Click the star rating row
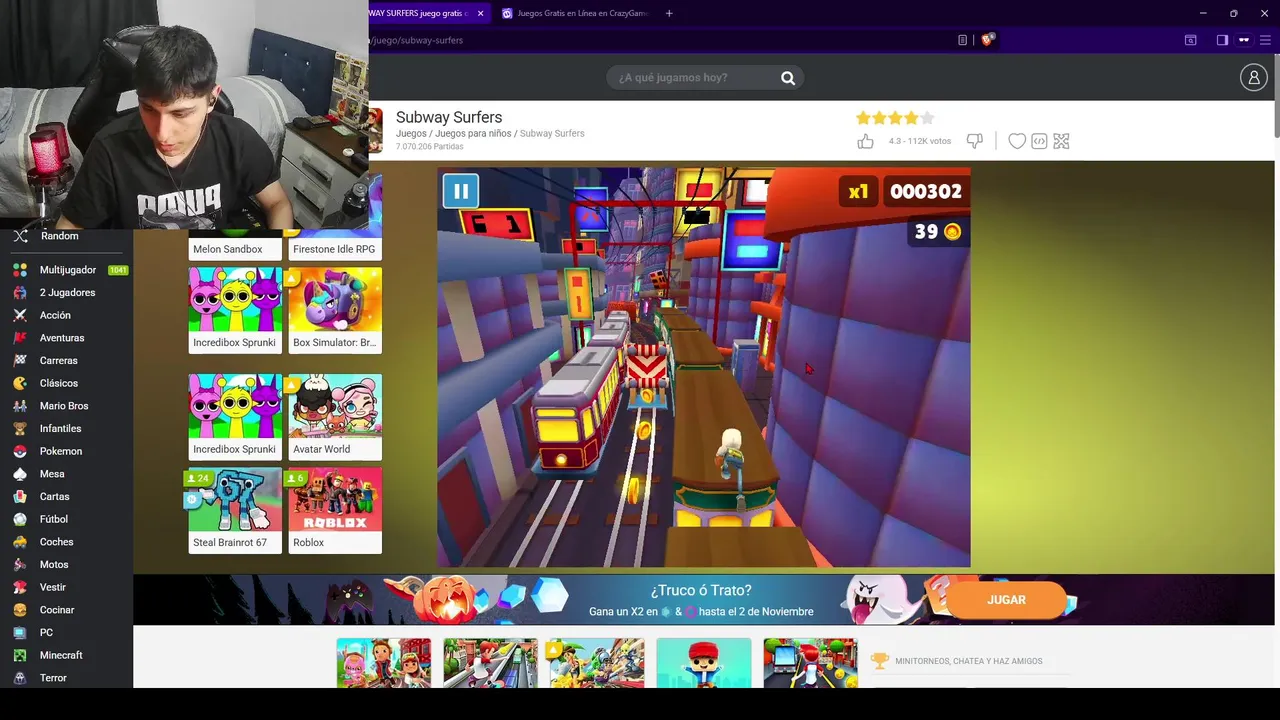Screen dimensions: 1280x720 895,118
